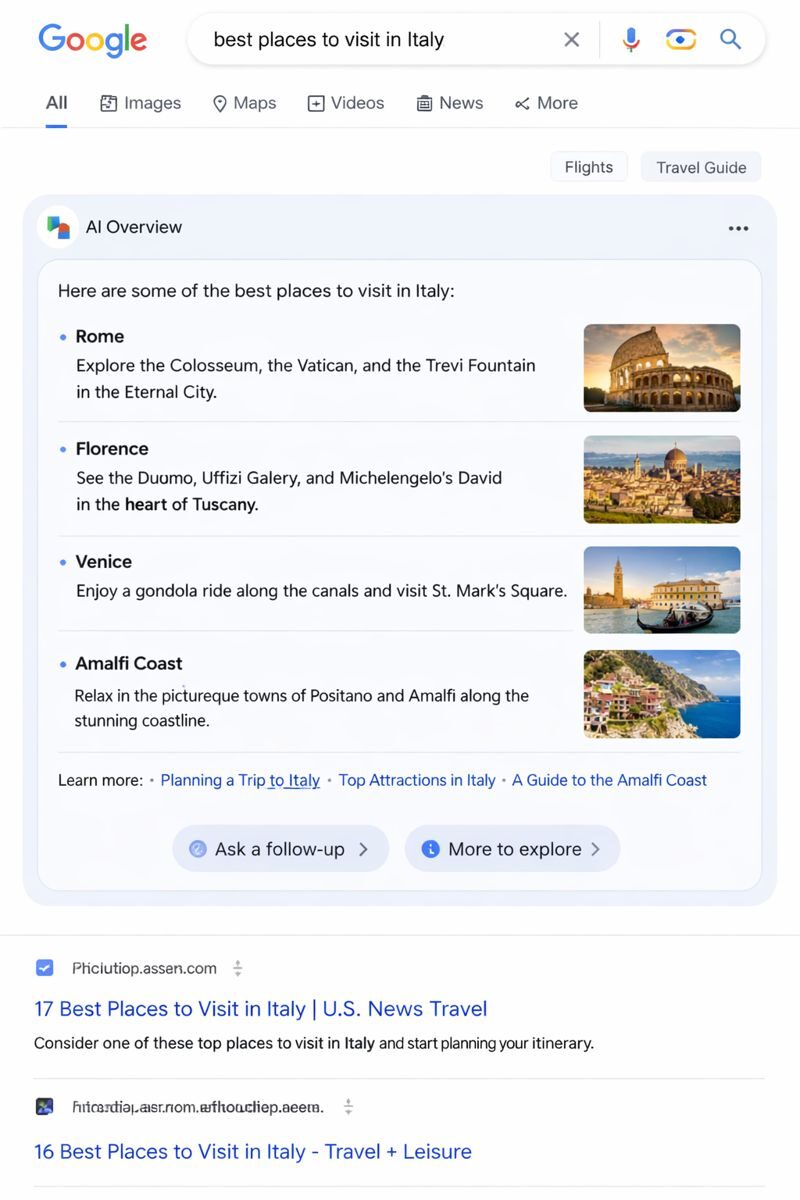Open the Videos tab
The image size is (800, 1200).
345,103
